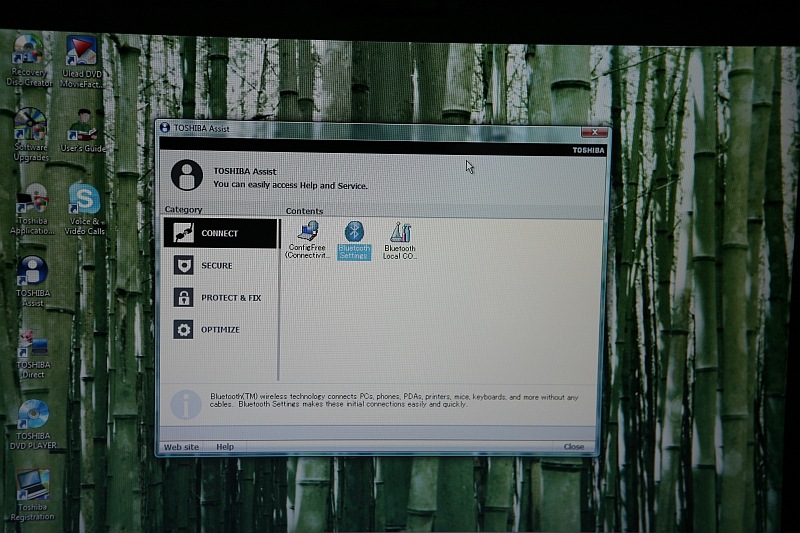This screenshot has height=533, width=800.
Task: Click the info icon beside Bluetooth description
Action: (186, 405)
